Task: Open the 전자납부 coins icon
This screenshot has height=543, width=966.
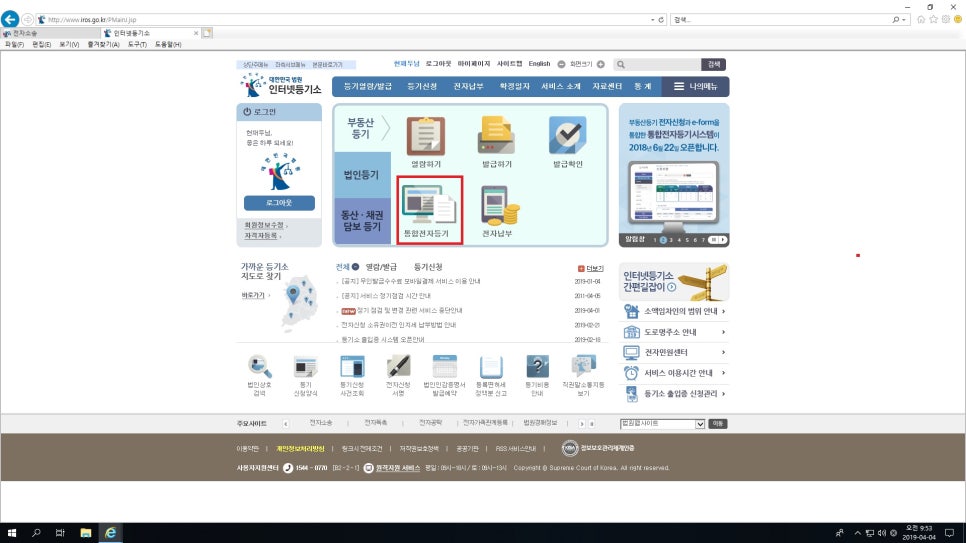Action: coord(500,205)
